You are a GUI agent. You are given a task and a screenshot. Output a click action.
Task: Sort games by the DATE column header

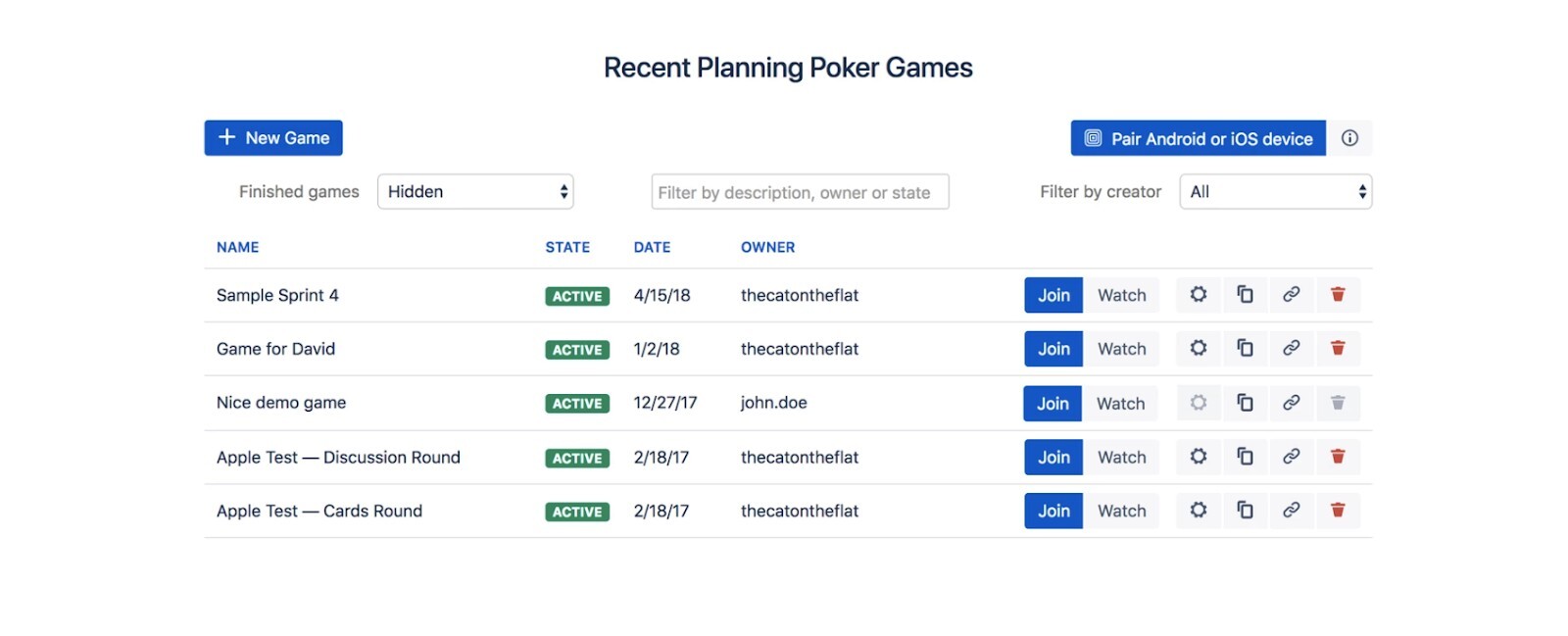pos(653,247)
